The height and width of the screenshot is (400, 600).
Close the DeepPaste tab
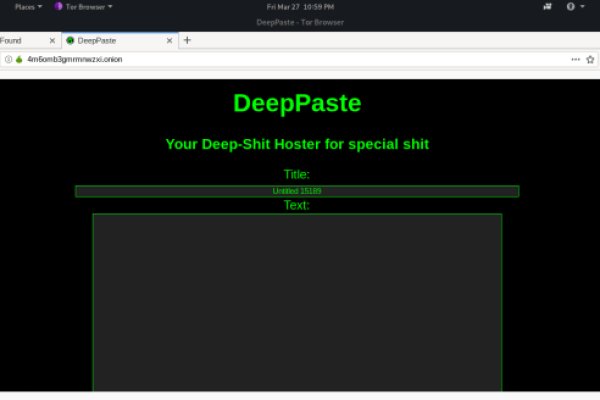click(x=170, y=41)
